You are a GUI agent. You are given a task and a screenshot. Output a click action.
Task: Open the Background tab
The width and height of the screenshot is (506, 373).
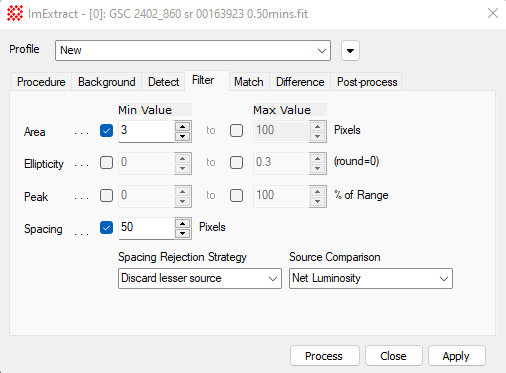tap(107, 82)
